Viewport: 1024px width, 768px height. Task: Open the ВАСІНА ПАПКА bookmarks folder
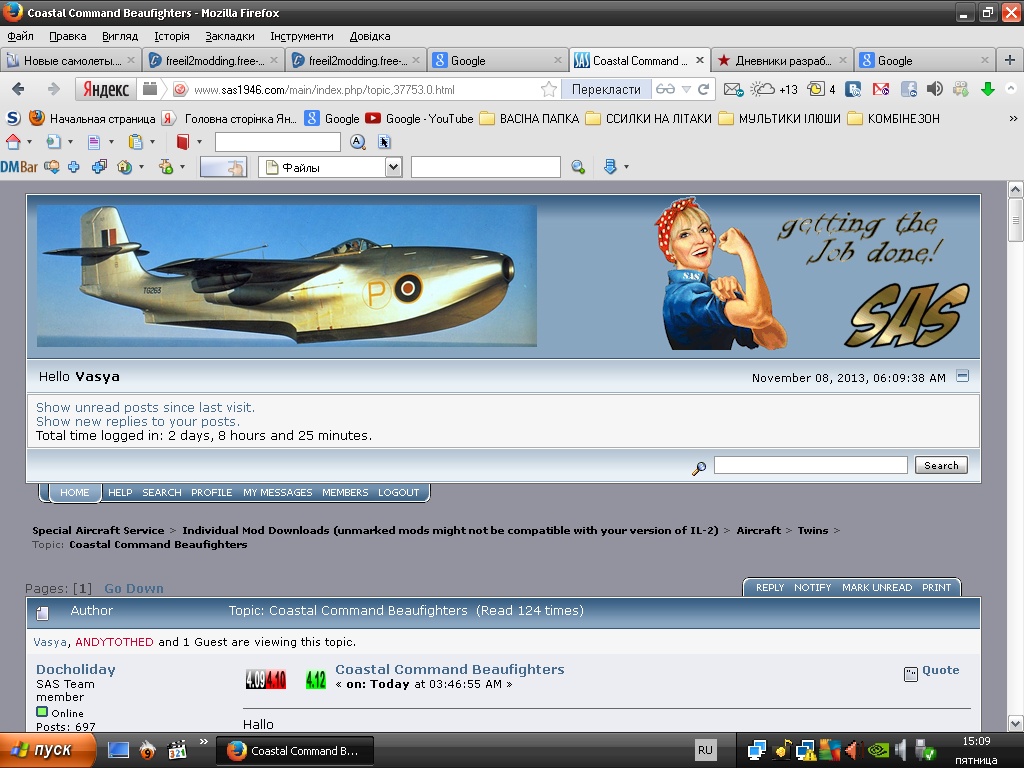coord(529,118)
